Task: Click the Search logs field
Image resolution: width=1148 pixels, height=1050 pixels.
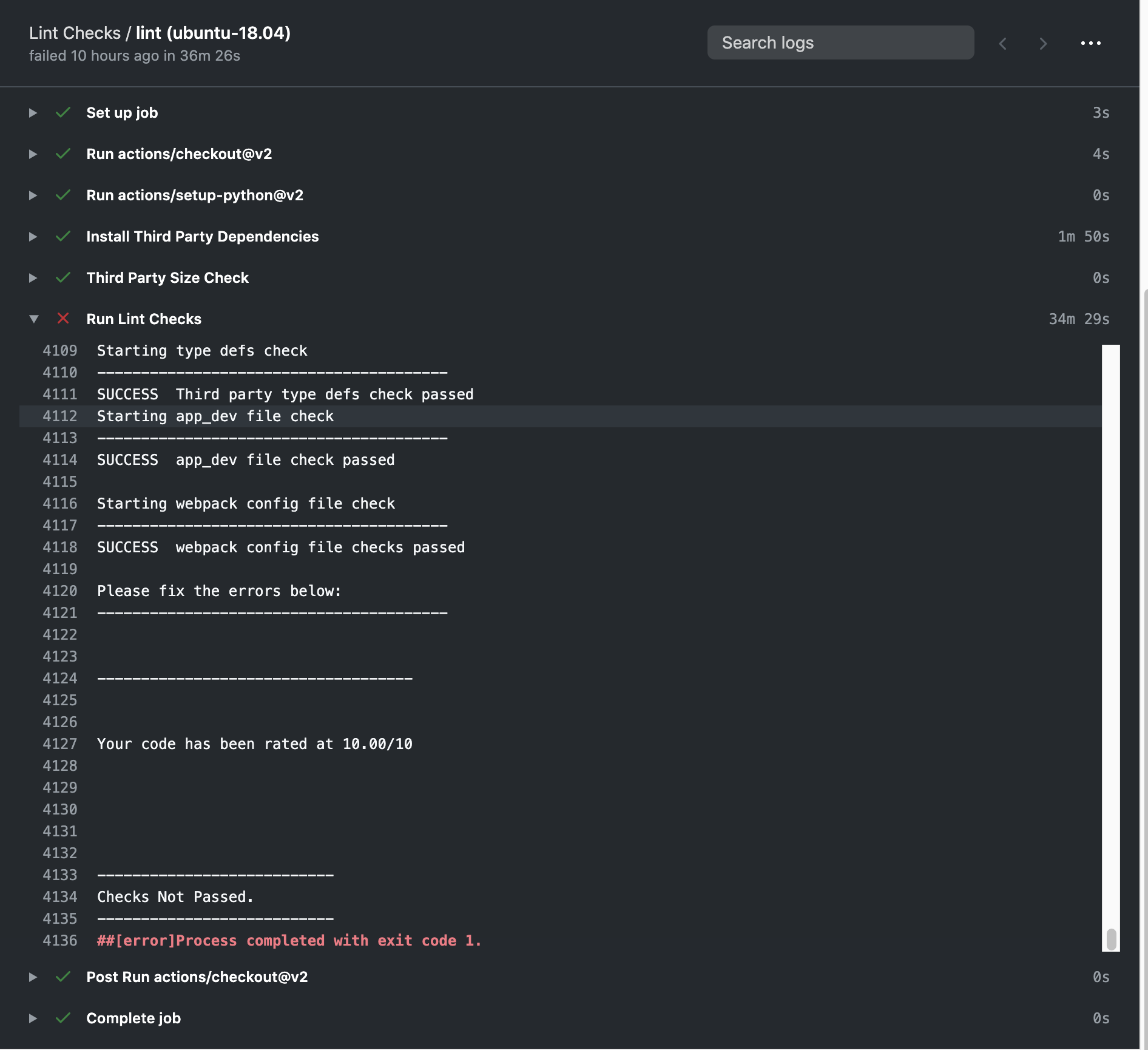Action: pyautogui.click(x=840, y=42)
